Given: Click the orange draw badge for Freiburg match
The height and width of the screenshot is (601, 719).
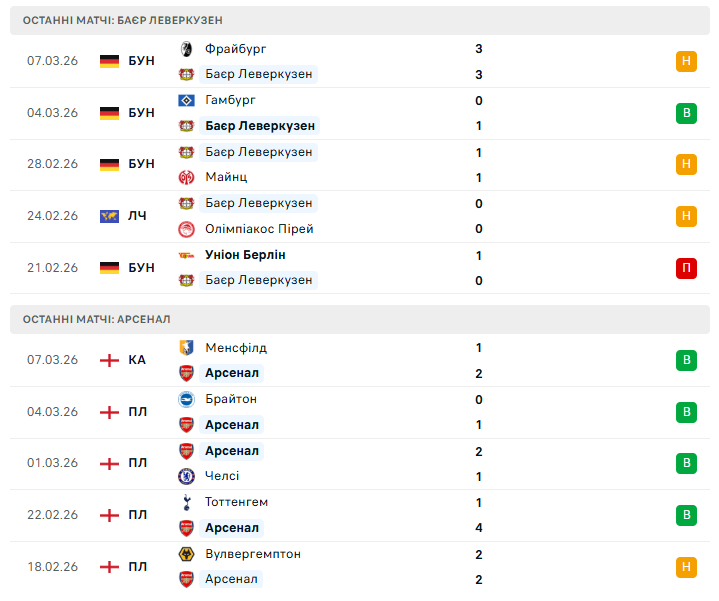Looking at the screenshot, I should [686, 62].
